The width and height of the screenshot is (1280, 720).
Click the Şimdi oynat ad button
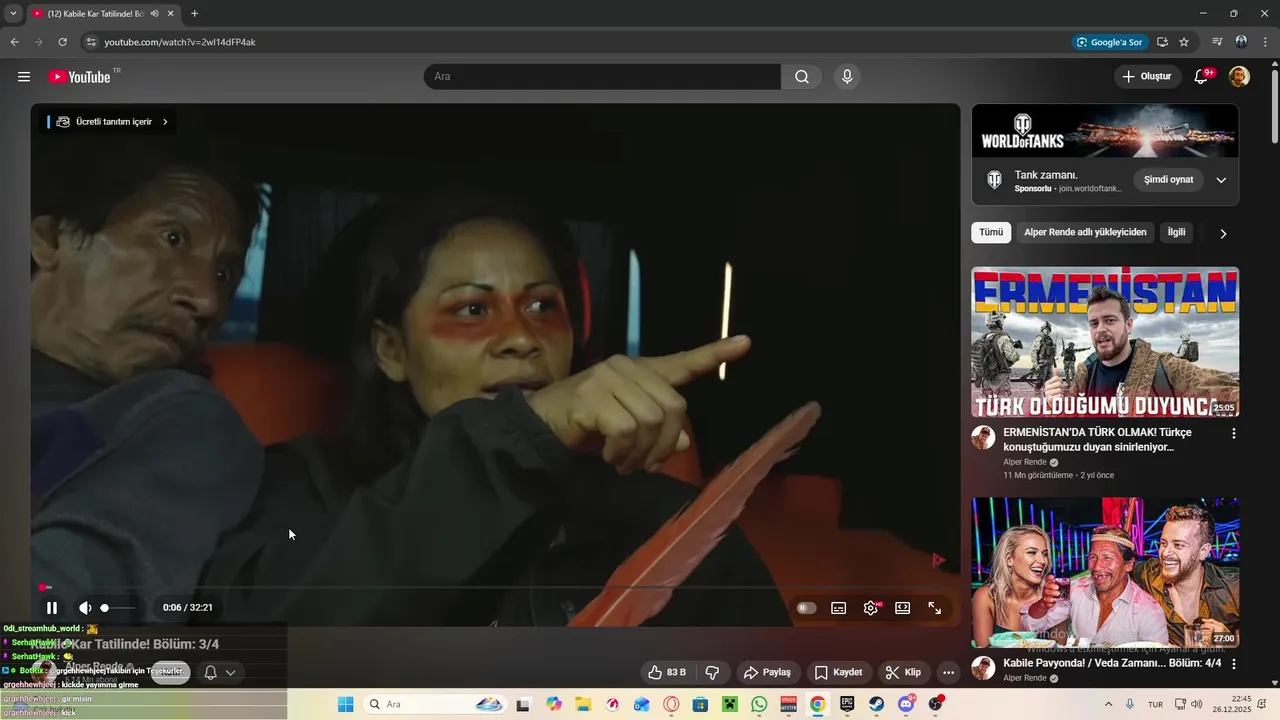pyautogui.click(x=1168, y=180)
